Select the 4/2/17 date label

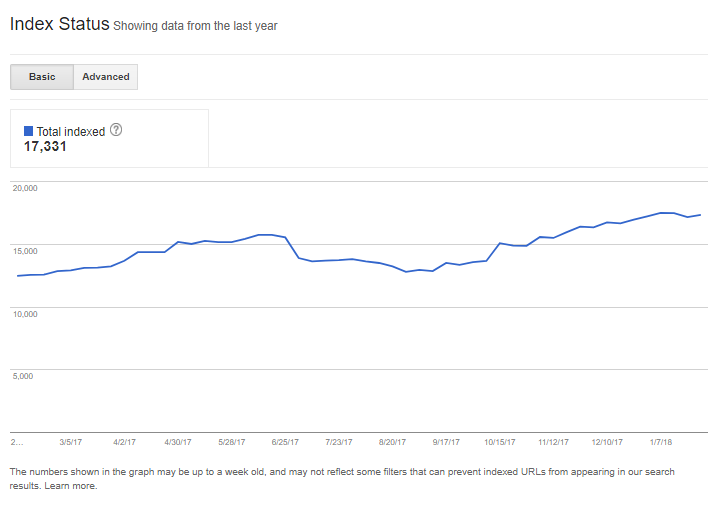(x=124, y=442)
